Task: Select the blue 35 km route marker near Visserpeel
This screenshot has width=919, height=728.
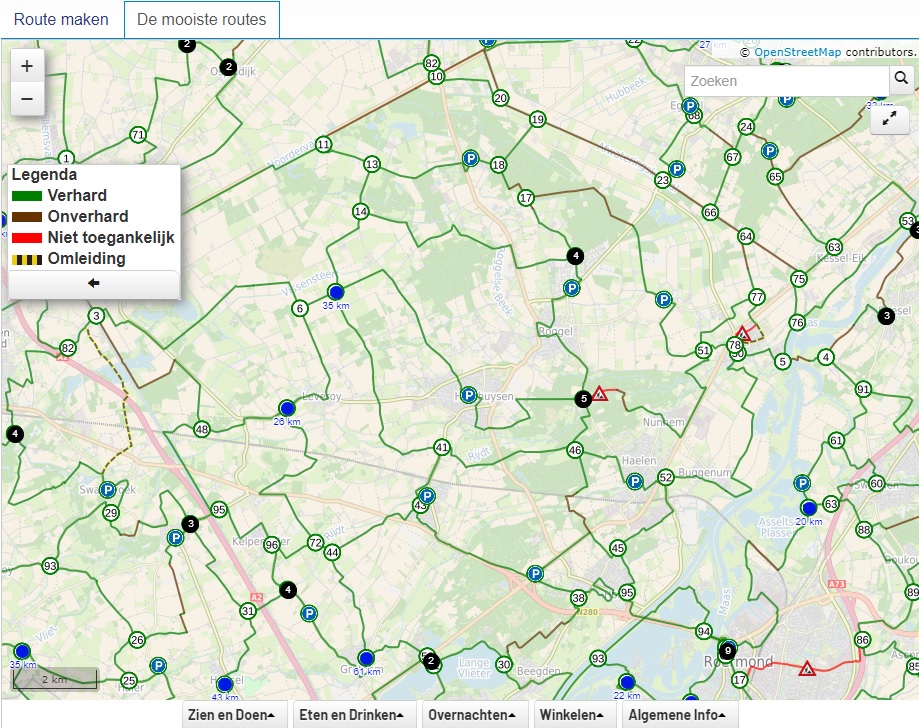Action: click(335, 291)
